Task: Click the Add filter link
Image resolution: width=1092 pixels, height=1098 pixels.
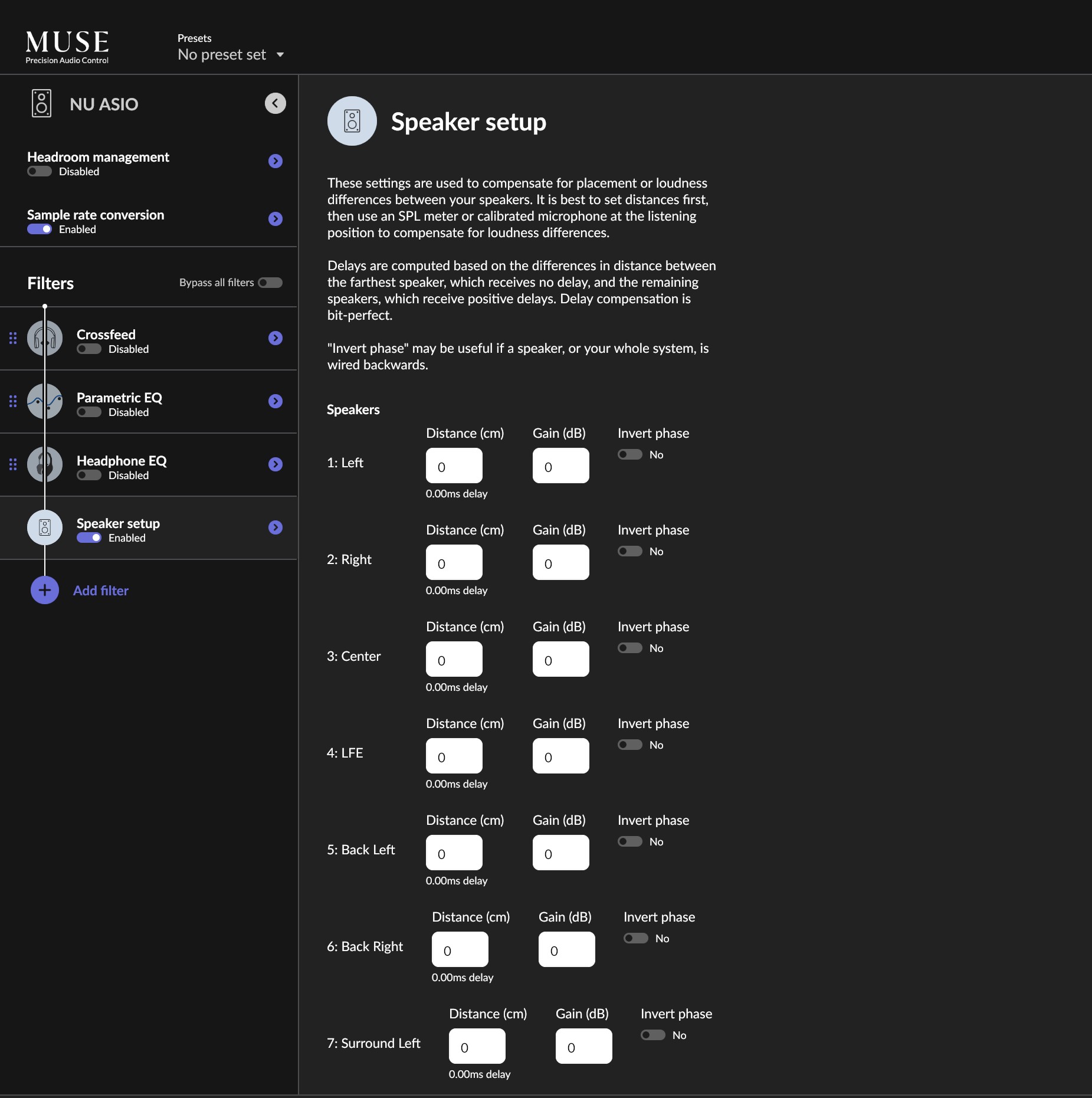Action: tap(101, 591)
